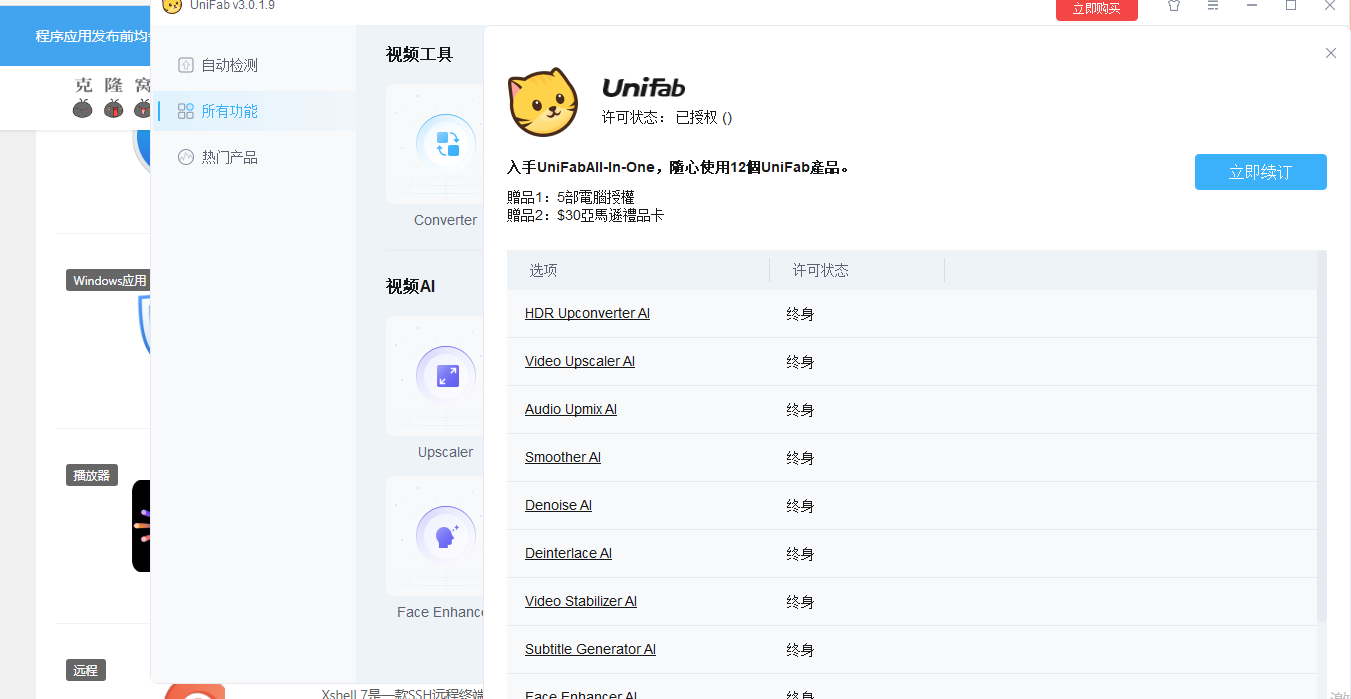The width and height of the screenshot is (1351, 699).
Task: Click the 立即续订 renew button
Action: pyautogui.click(x=1260, y=172)
